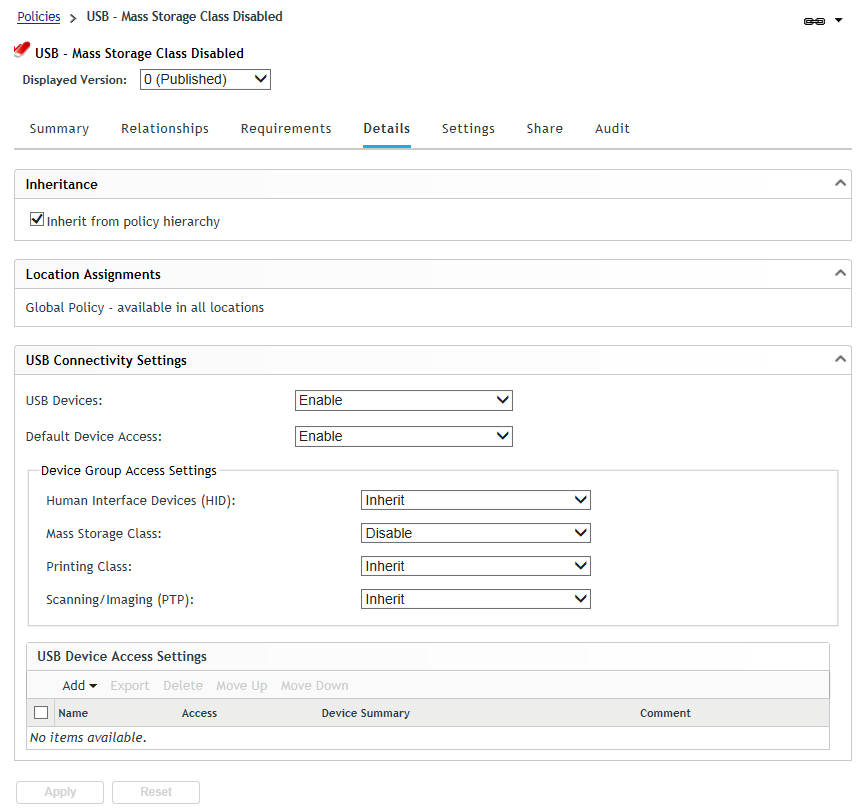Viewport: 863px width, 811px height.
Task: Collapse the USB Connectivity Settings panel
Action: click(x=840, y=357)
